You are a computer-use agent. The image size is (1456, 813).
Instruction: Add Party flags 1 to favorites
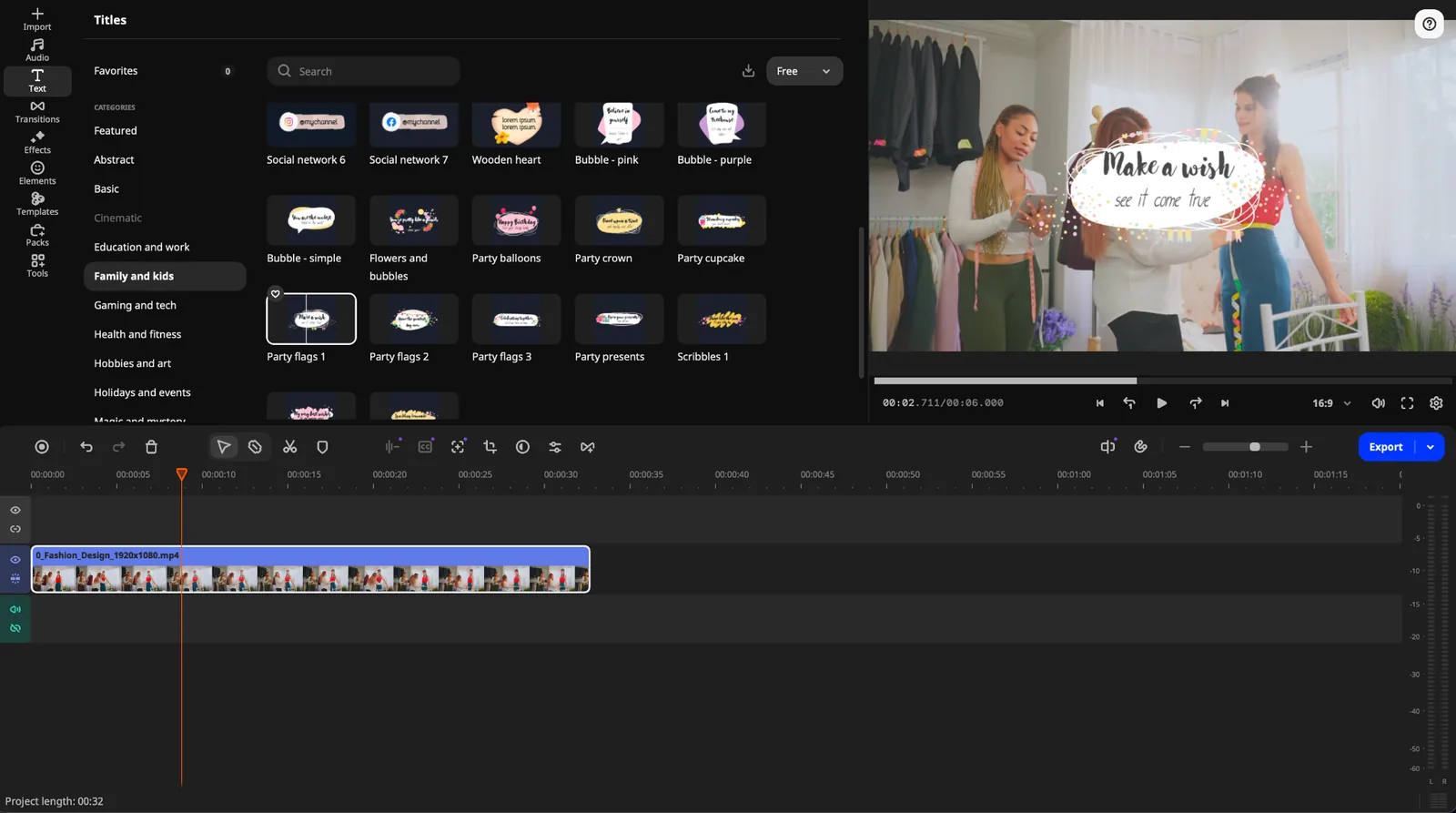click(275, 294)
